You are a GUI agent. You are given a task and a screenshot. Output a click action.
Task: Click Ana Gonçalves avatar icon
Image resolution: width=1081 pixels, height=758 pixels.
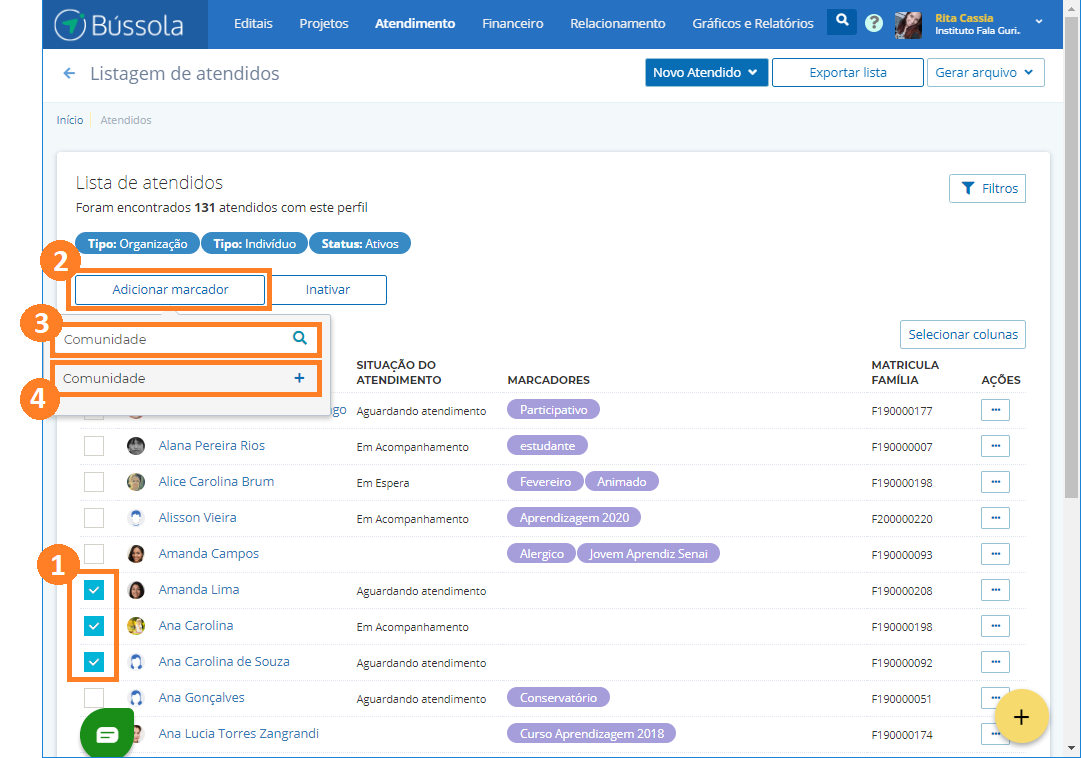tap(136, 697)
